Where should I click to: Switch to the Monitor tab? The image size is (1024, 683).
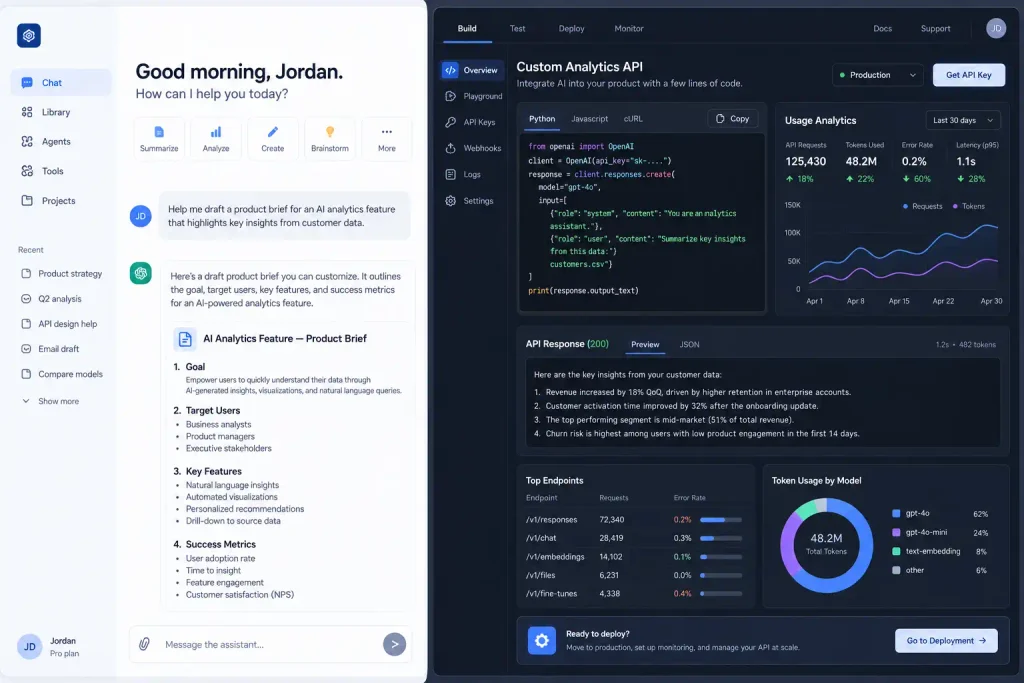coord(629,29)
